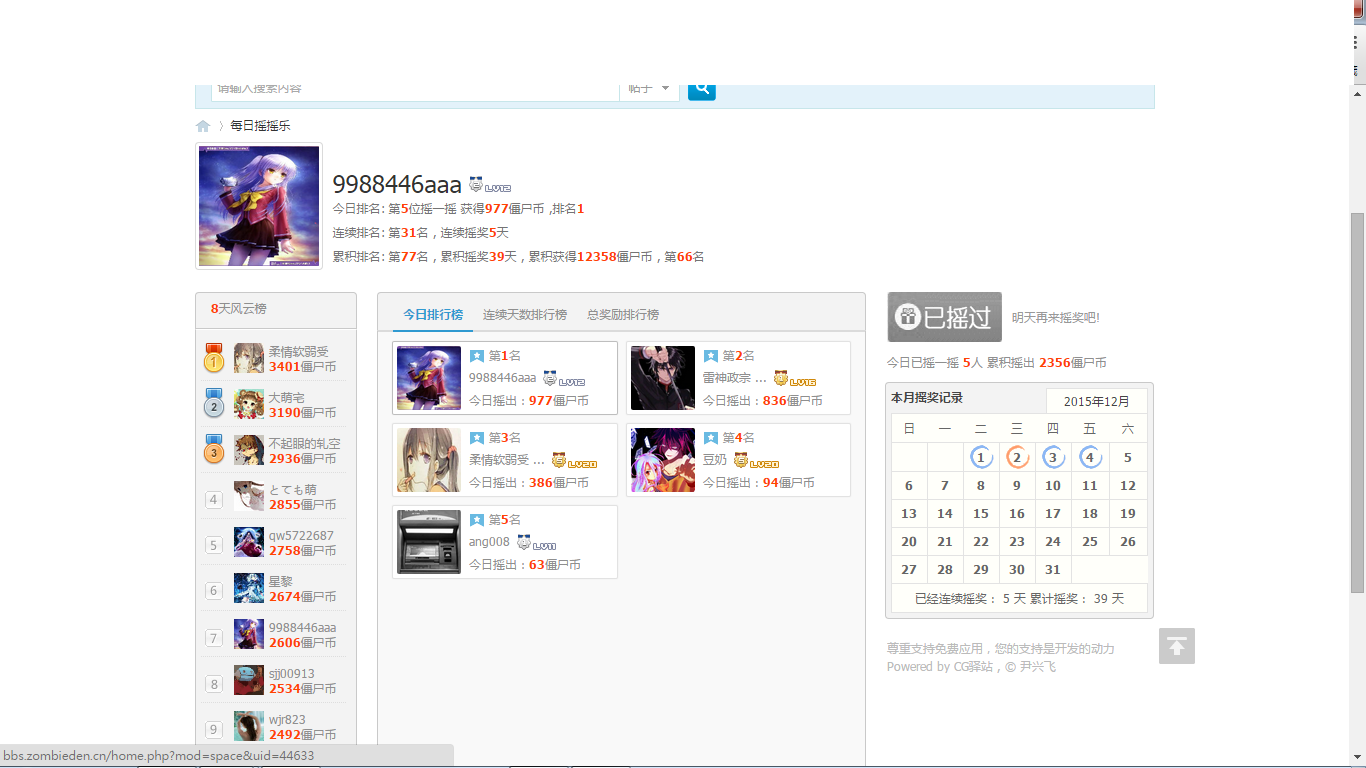Click level badge of 雷神政宗

tap(795, 379)
